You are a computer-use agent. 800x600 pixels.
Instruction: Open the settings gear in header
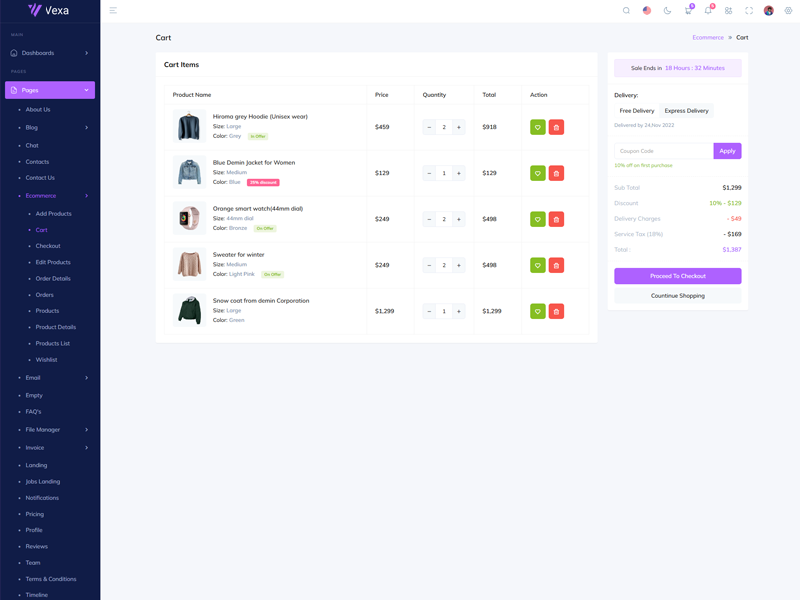click(x=788, y=11)
